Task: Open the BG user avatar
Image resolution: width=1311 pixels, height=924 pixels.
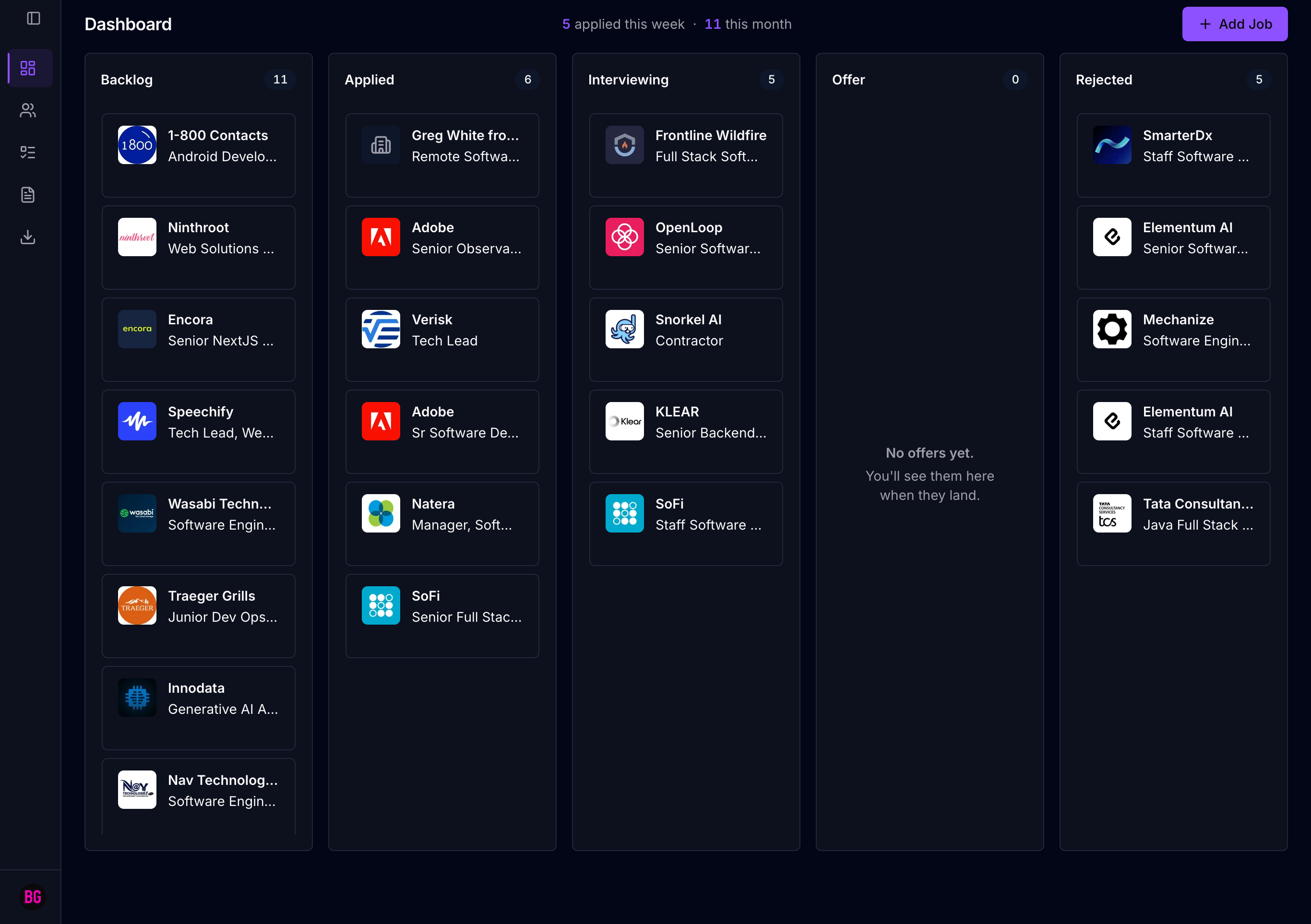Action: pos(33,897)
